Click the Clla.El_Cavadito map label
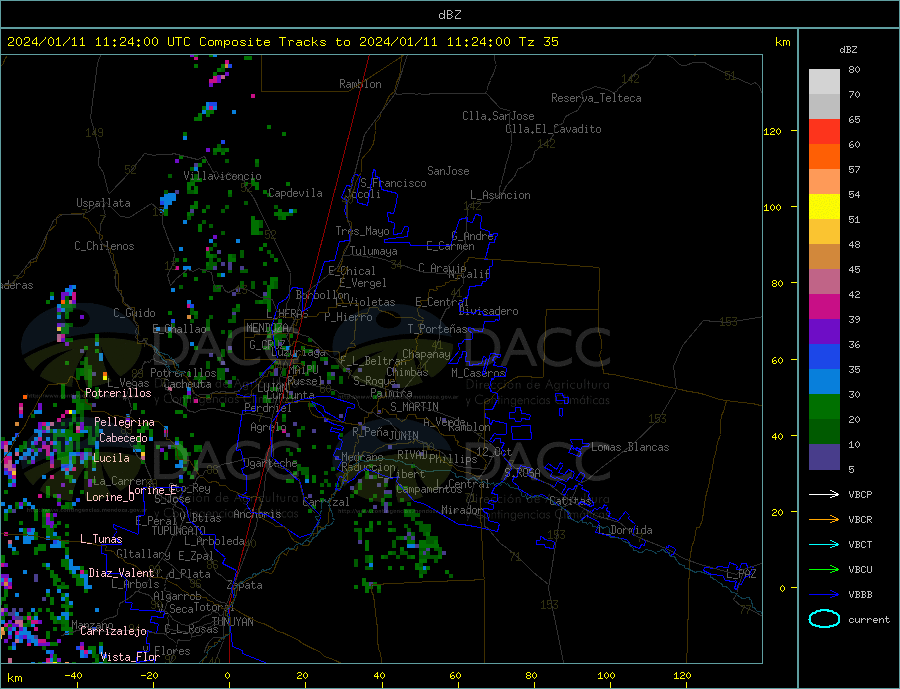The height and width of the screenshot is (689, 900). tap(553, 129)
